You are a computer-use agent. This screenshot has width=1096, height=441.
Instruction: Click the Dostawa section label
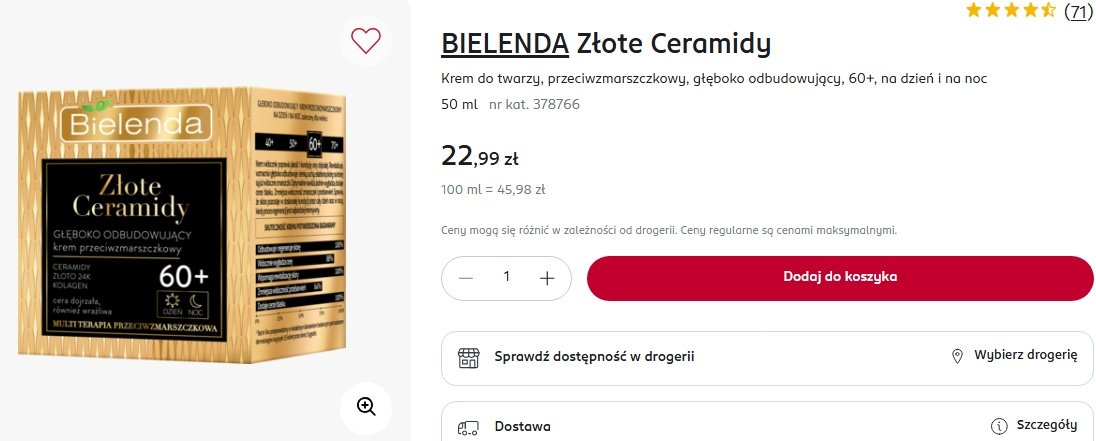pyautogui.click(x=522, y=427)
